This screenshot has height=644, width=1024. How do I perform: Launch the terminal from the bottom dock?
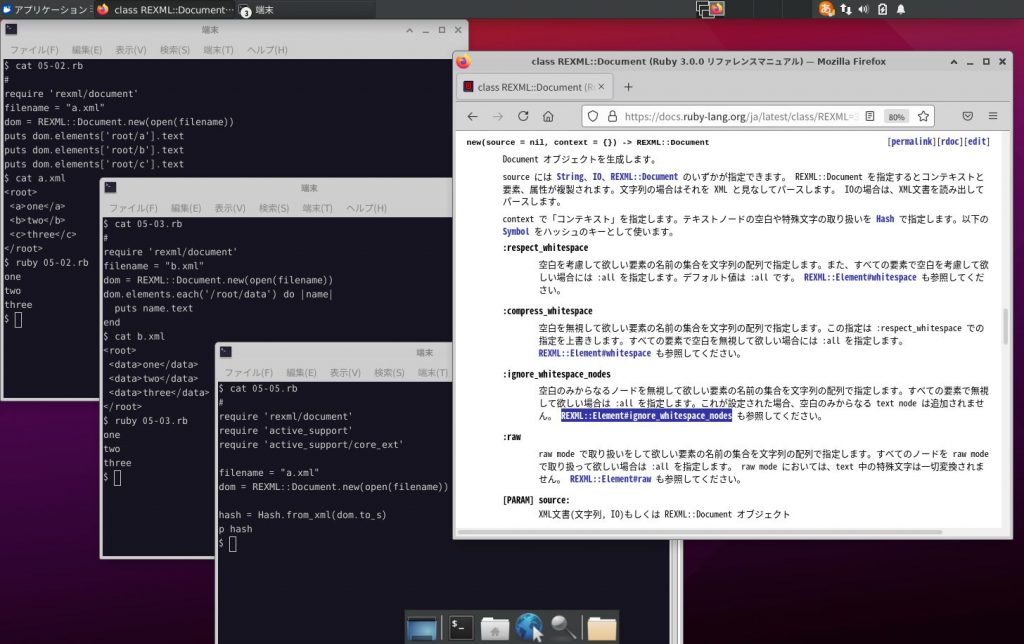[x=459, y=627]
